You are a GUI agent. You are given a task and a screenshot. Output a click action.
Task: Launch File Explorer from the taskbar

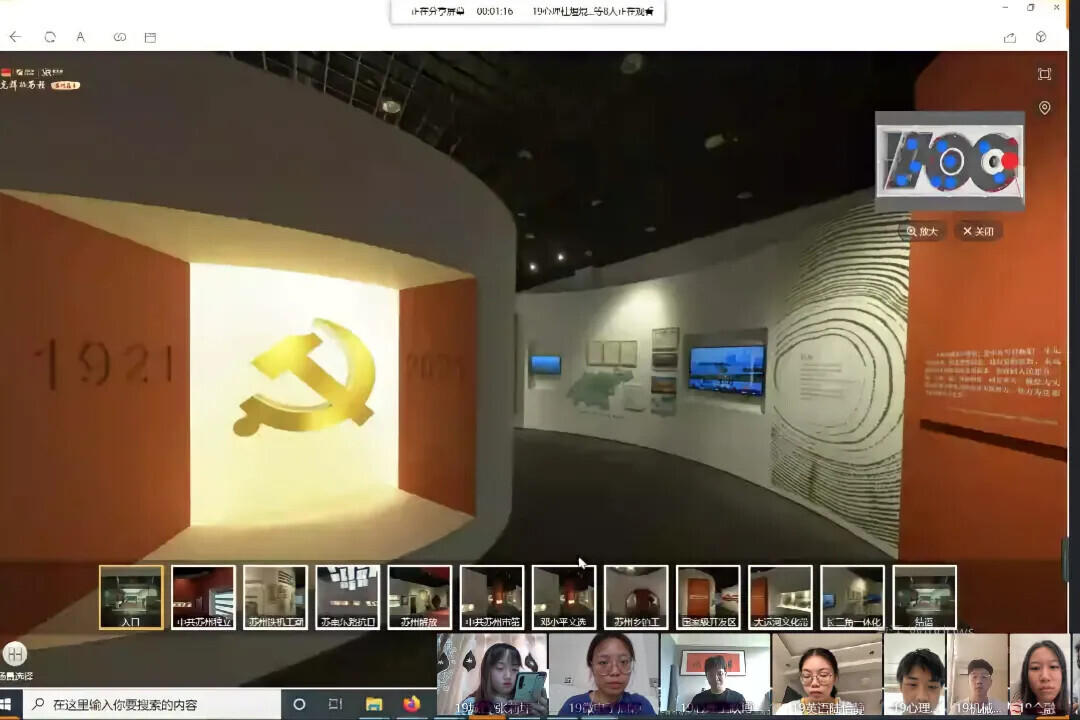[374, 704]
